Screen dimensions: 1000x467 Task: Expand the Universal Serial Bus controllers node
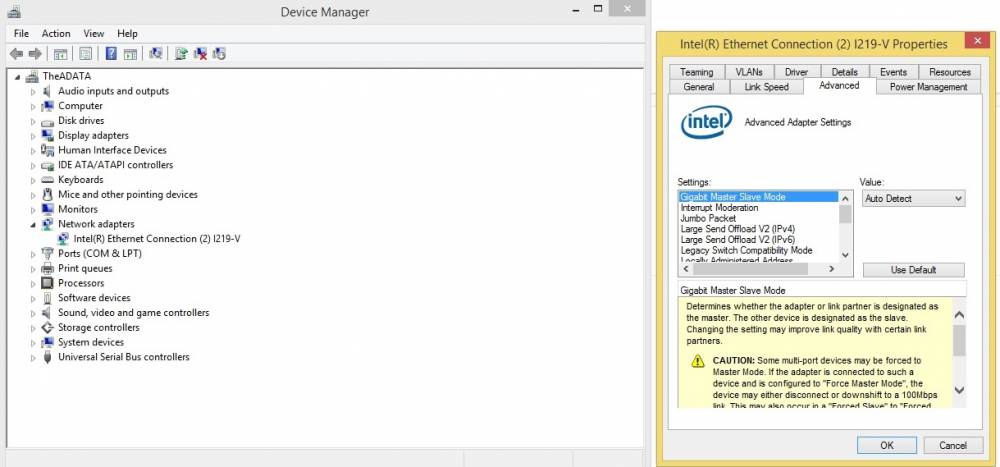pyautogui.click(x=33, y=358)
